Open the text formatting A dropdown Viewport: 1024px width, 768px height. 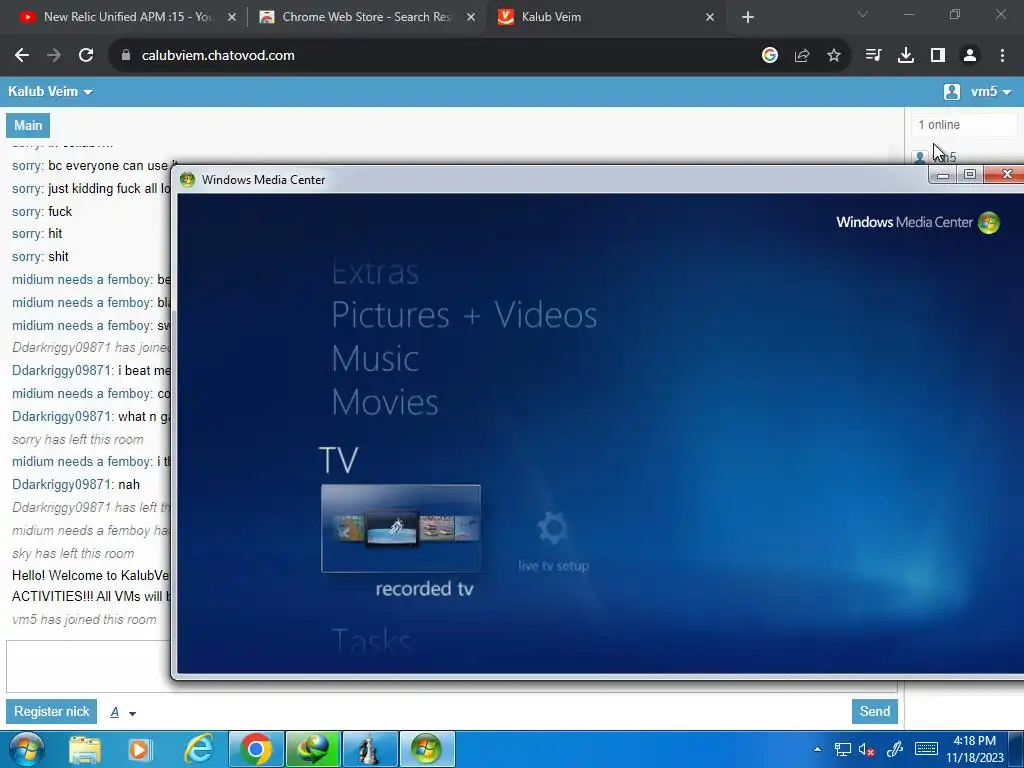click(123, 712)
